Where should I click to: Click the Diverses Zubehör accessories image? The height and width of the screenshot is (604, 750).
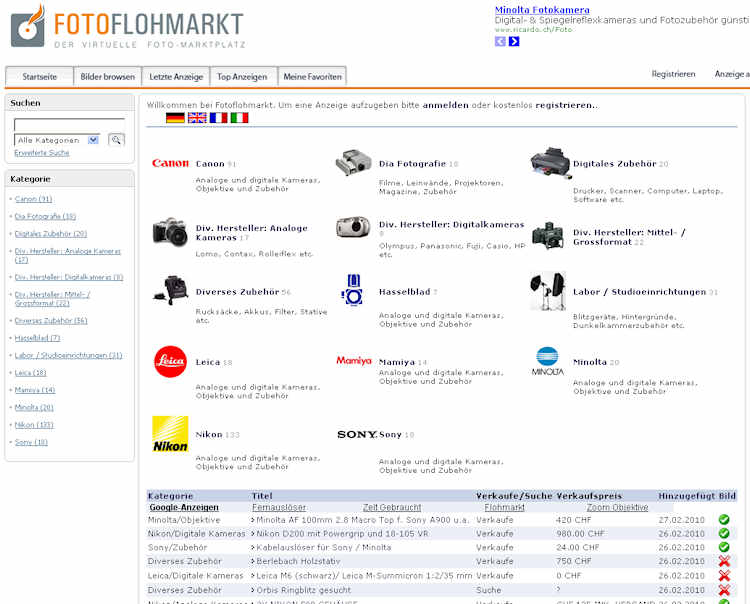point(170,290)
